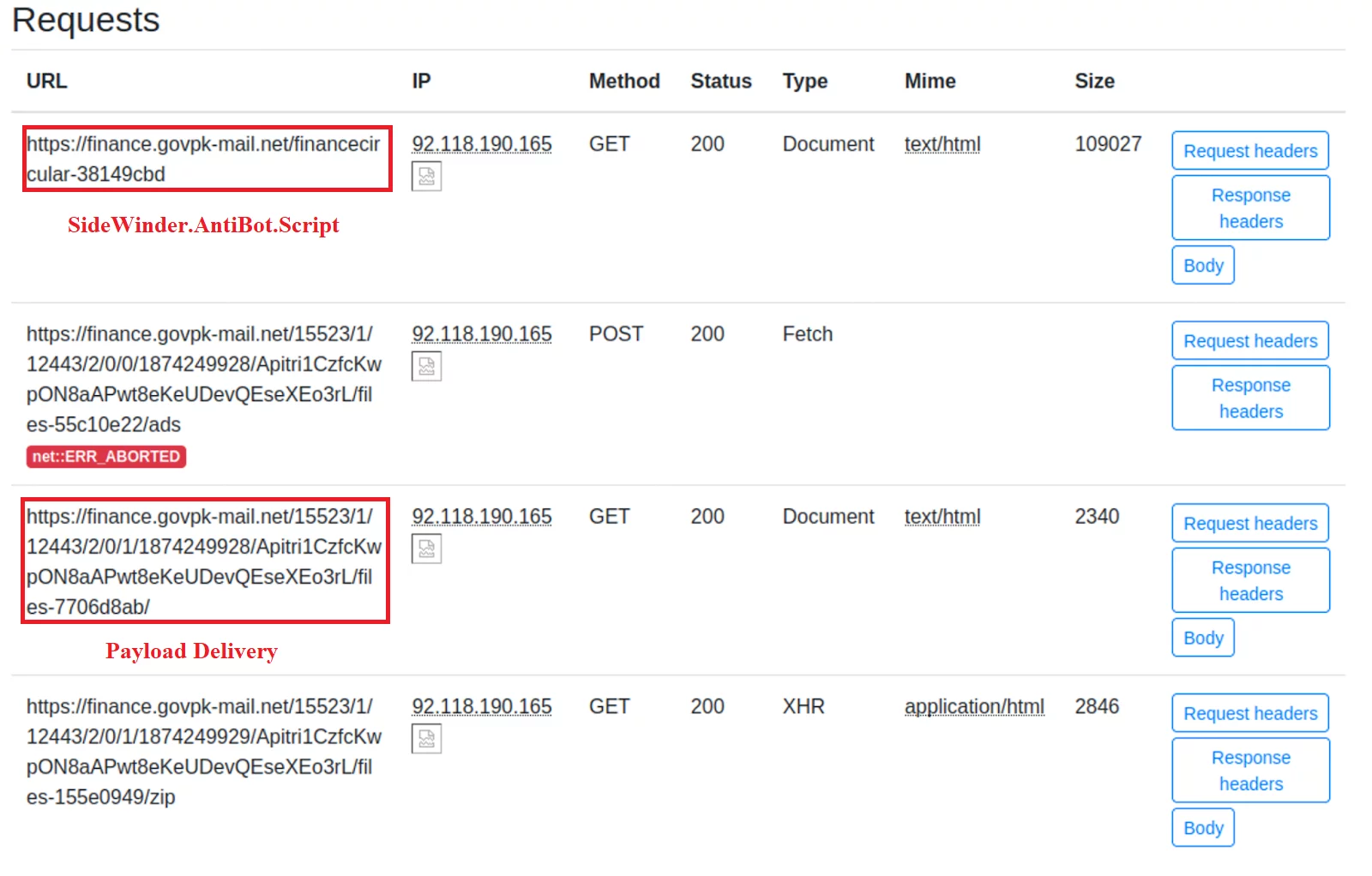Click the IP column header
1372x876 pixels.
coord(421,81)
